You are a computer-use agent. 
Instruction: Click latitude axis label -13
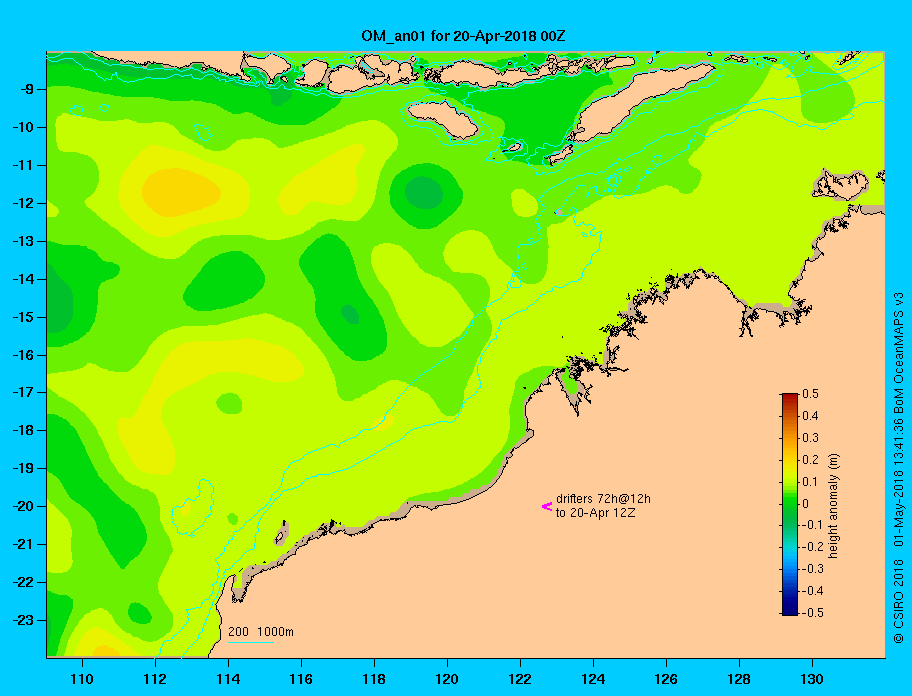[x=22, y=241]
